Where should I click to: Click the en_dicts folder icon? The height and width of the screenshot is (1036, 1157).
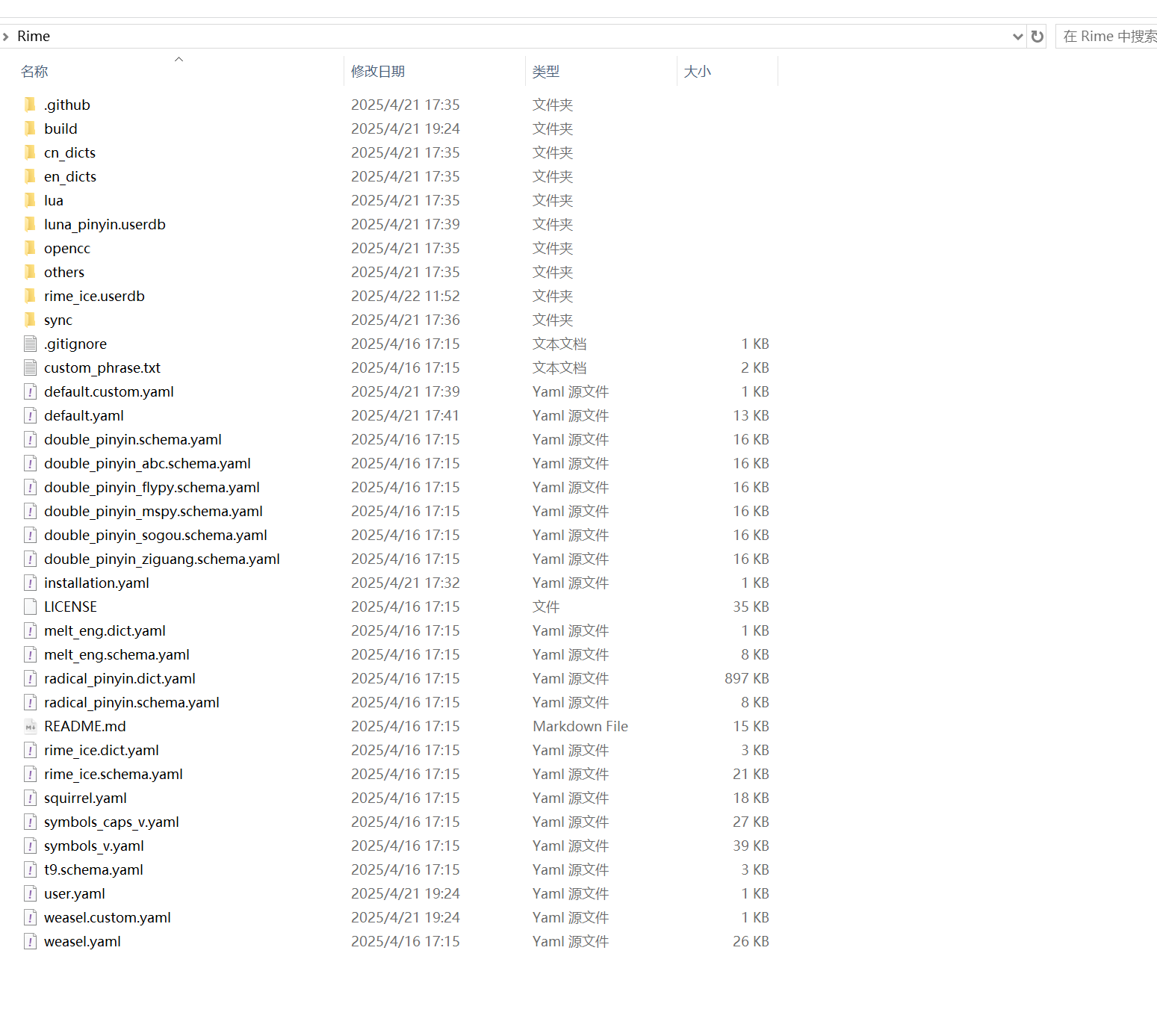point(30,176)
